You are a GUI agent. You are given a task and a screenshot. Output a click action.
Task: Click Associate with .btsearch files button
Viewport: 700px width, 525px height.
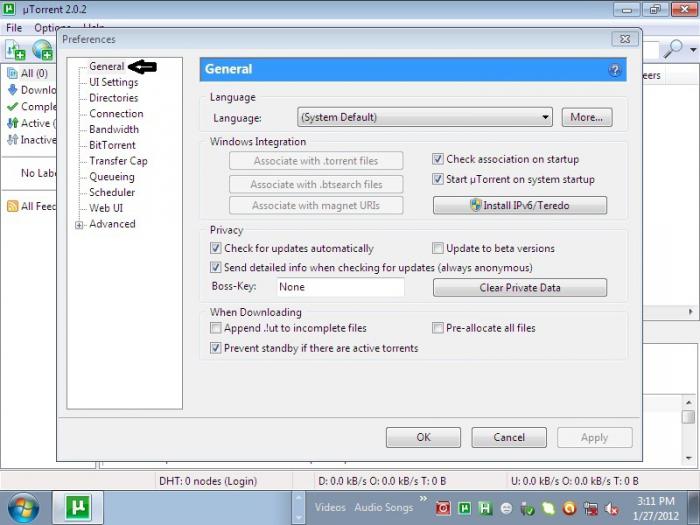pos(316,184)
